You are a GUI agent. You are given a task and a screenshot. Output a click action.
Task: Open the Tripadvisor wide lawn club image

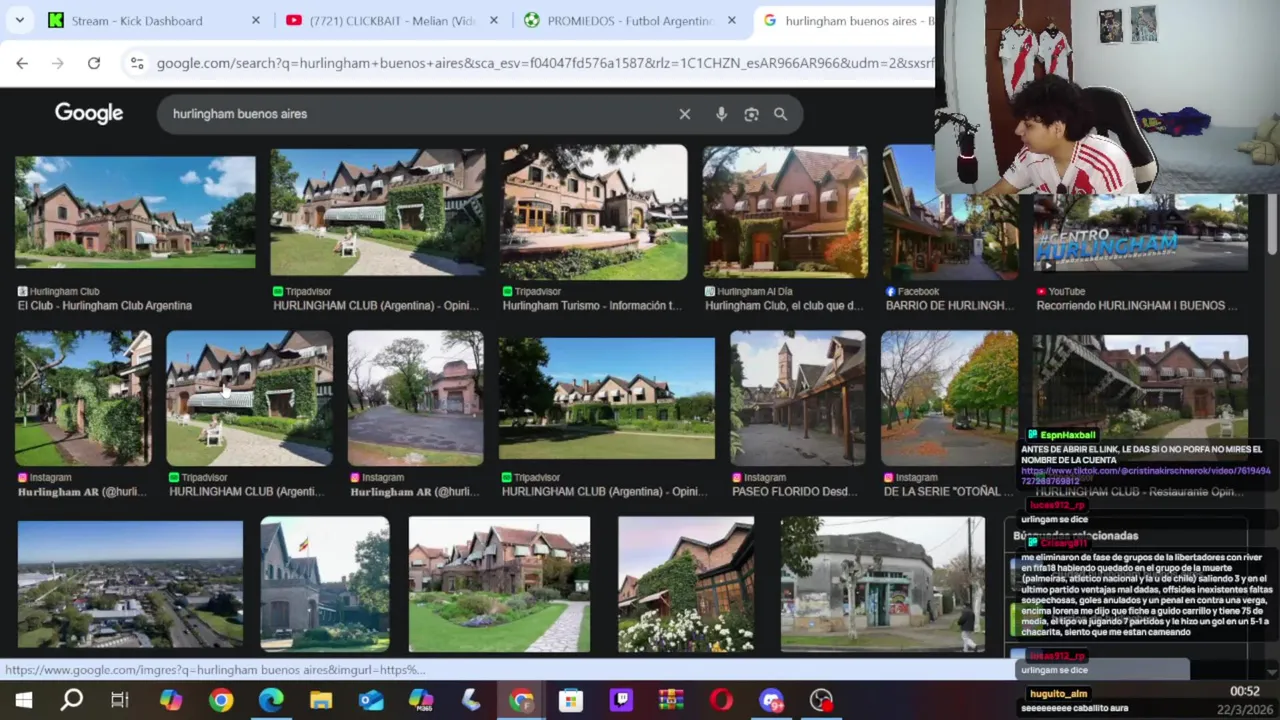607,398
